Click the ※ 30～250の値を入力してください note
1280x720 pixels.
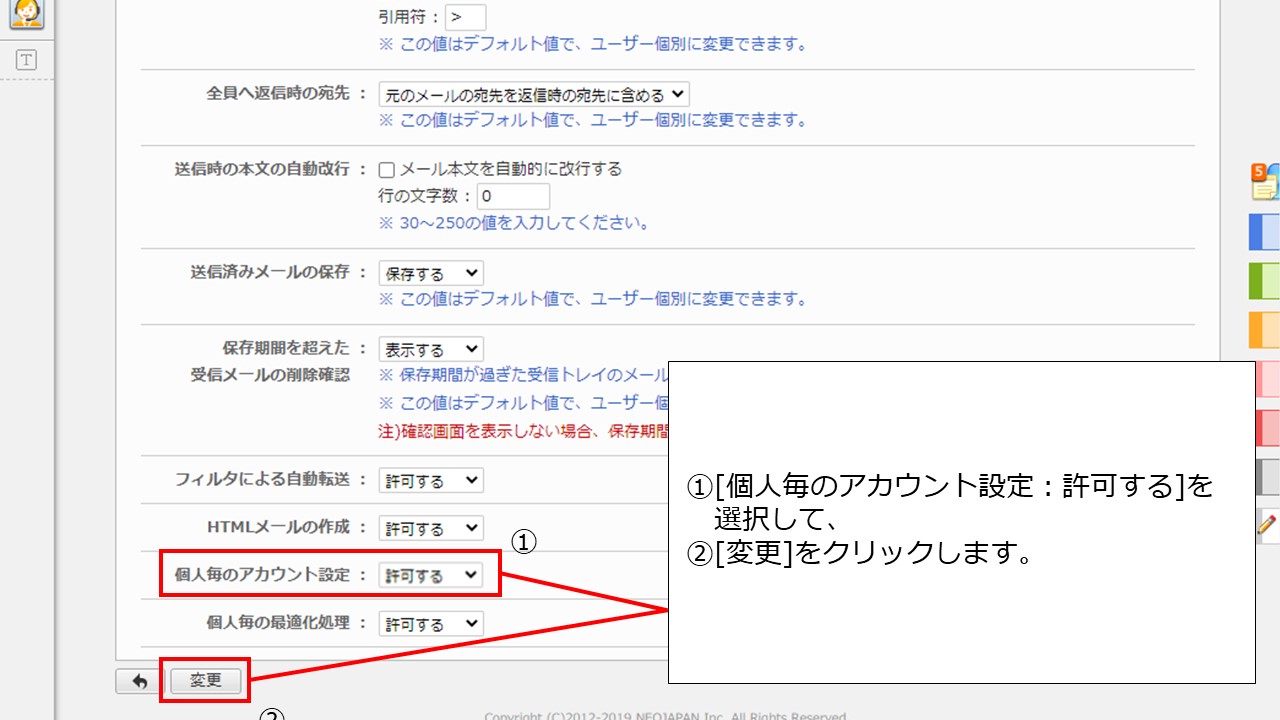point(514,223)
